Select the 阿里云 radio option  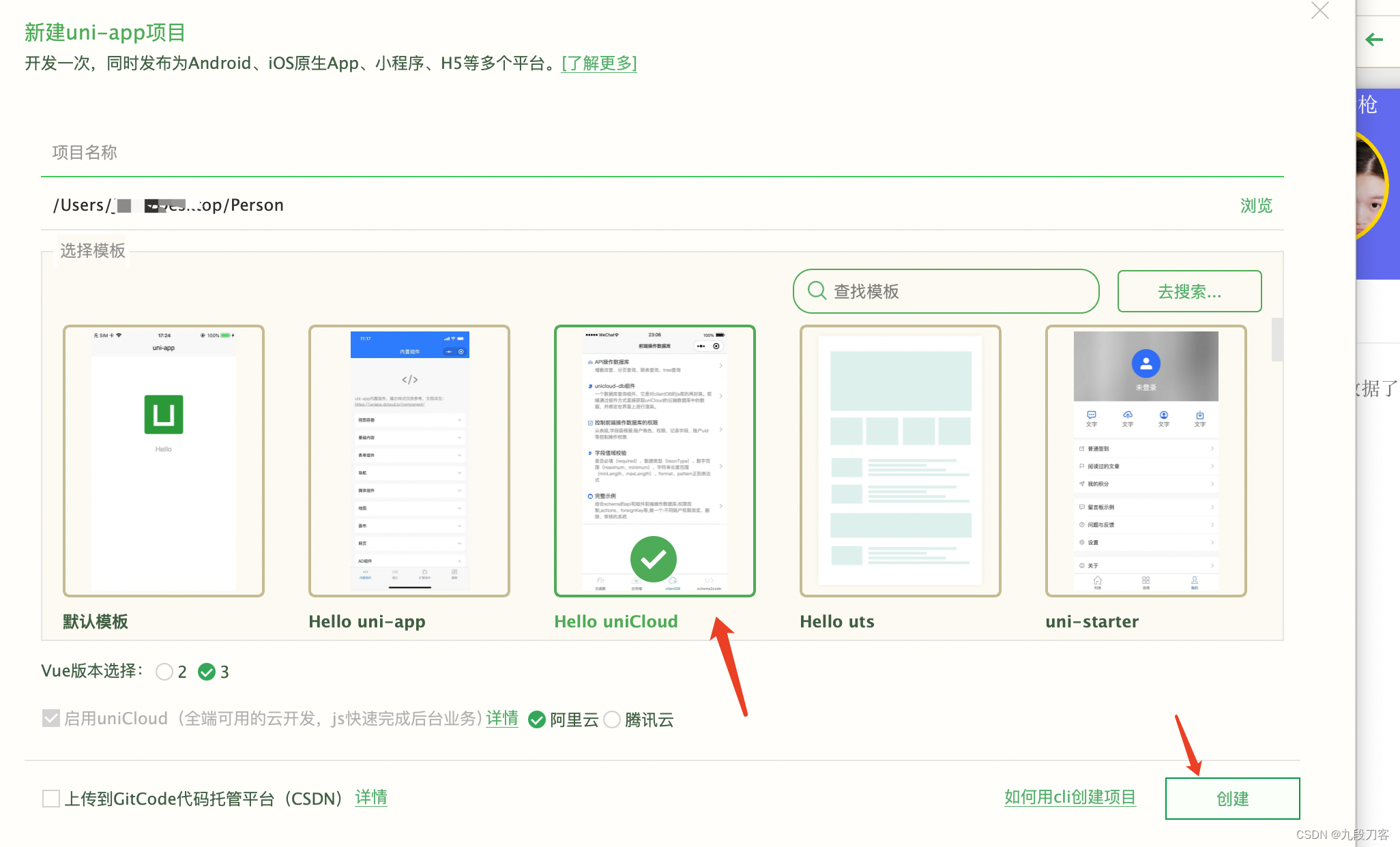[x=537, y=719]
